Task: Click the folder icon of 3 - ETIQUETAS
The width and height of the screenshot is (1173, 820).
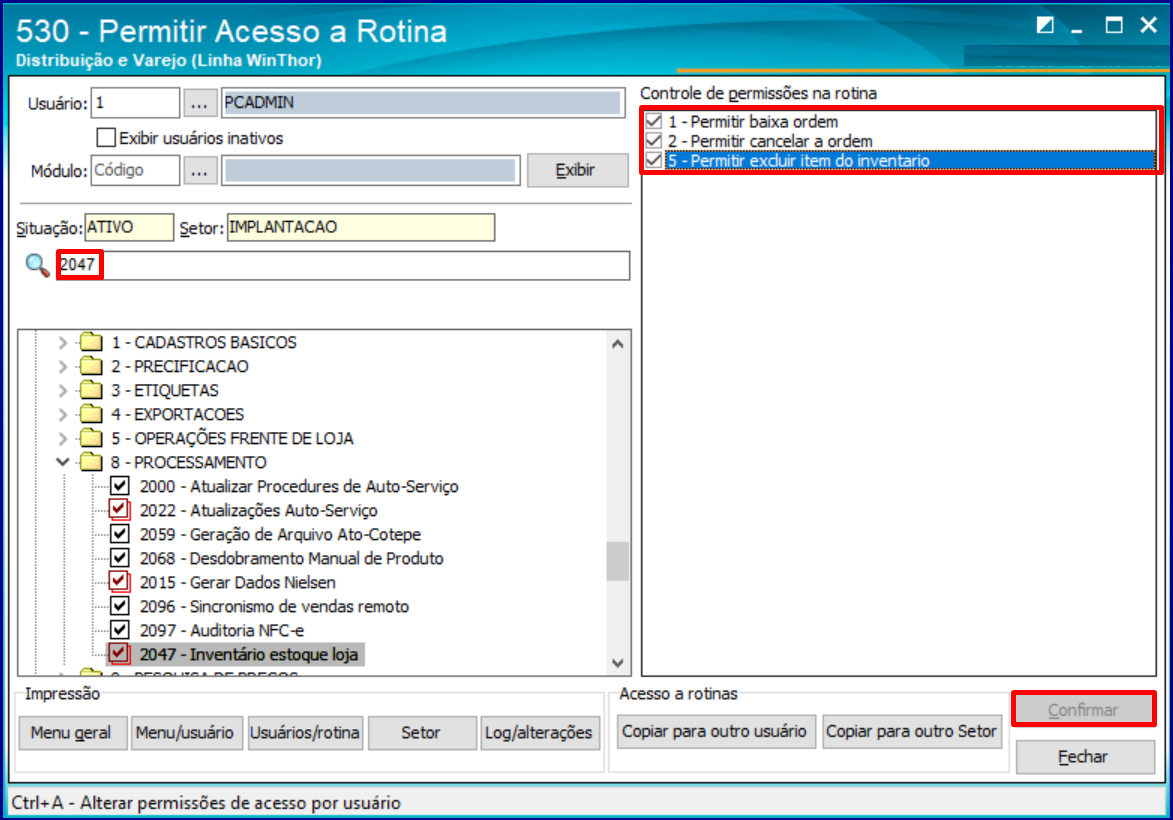Action: click(x=91, y=390)
